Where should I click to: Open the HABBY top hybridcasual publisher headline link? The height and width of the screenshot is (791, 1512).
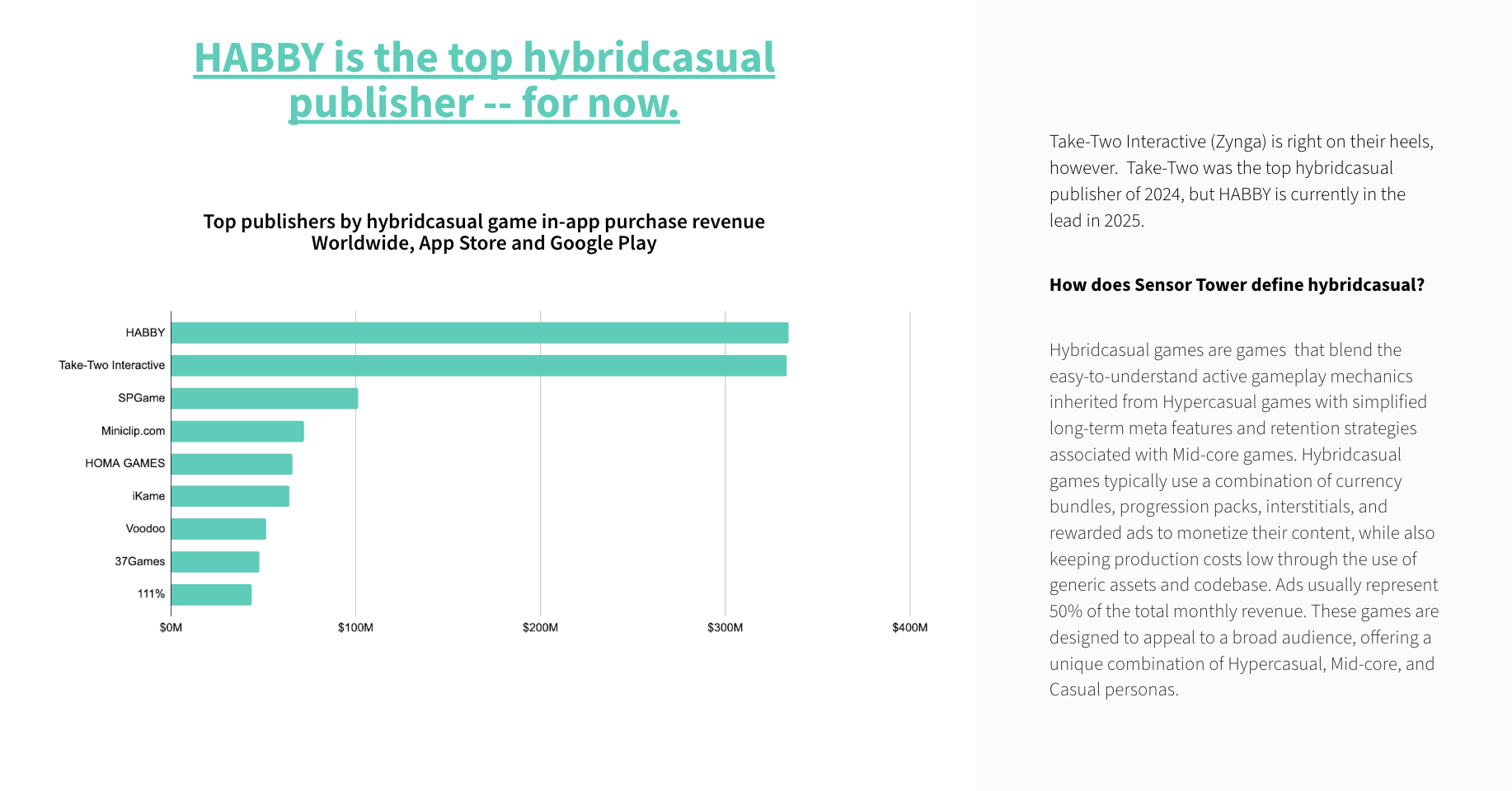(x=484, y=80)
